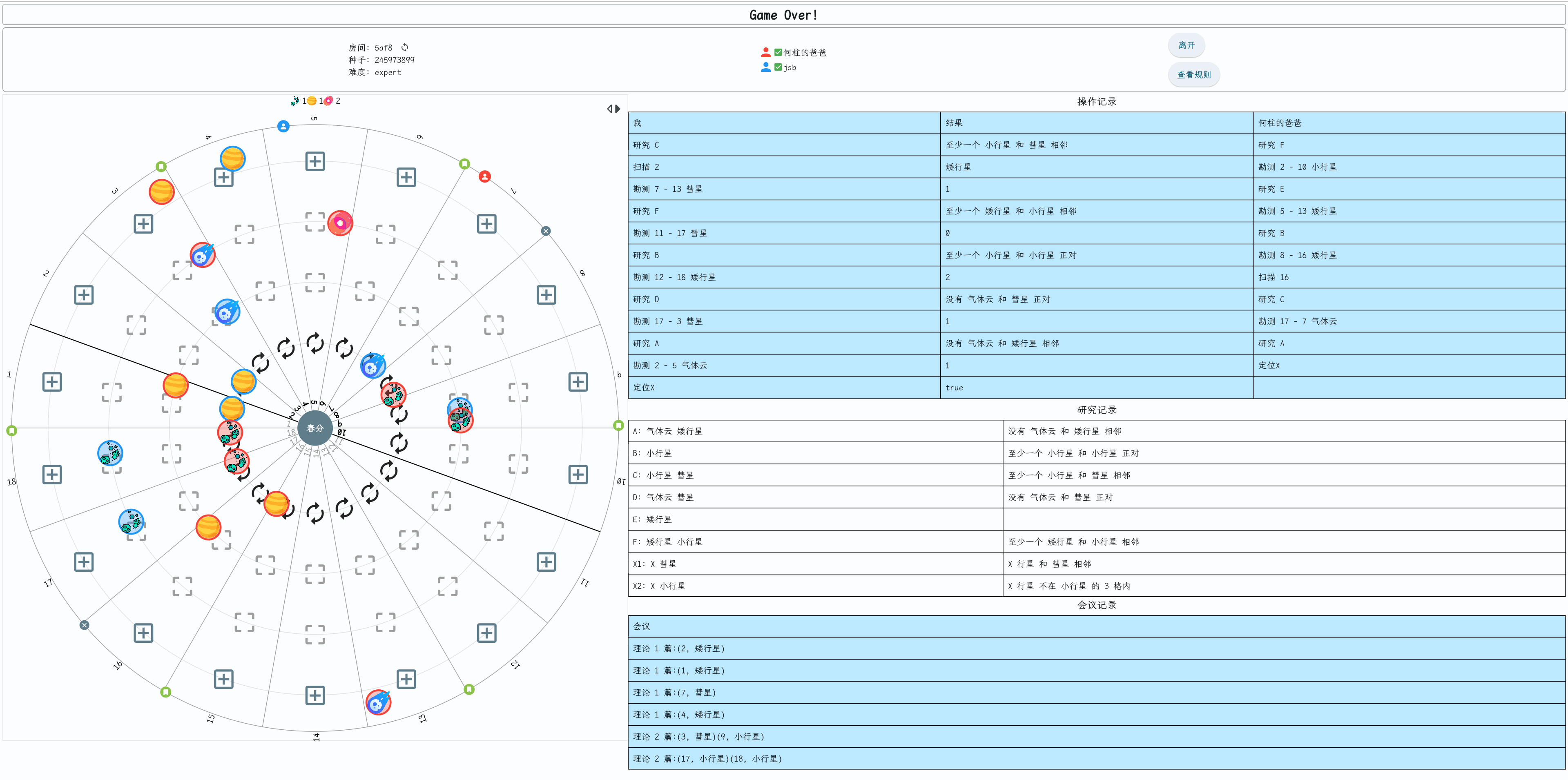Click the X1: X 彗星 research row
Image resolution: width=1568 pixels, height=780 pixels.
(1096, 564)
